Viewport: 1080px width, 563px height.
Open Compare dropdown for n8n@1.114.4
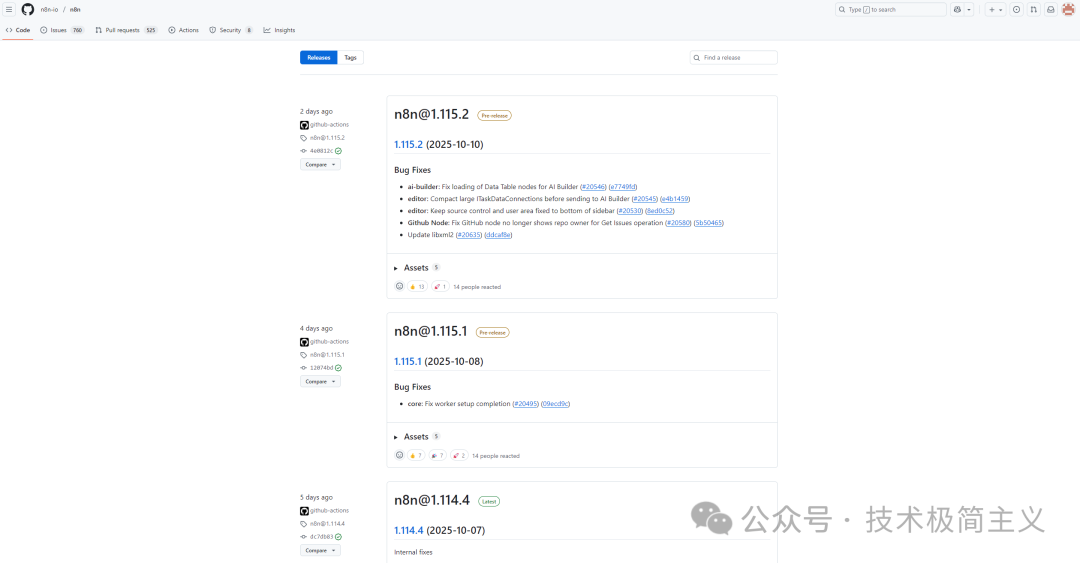(320, 551)
